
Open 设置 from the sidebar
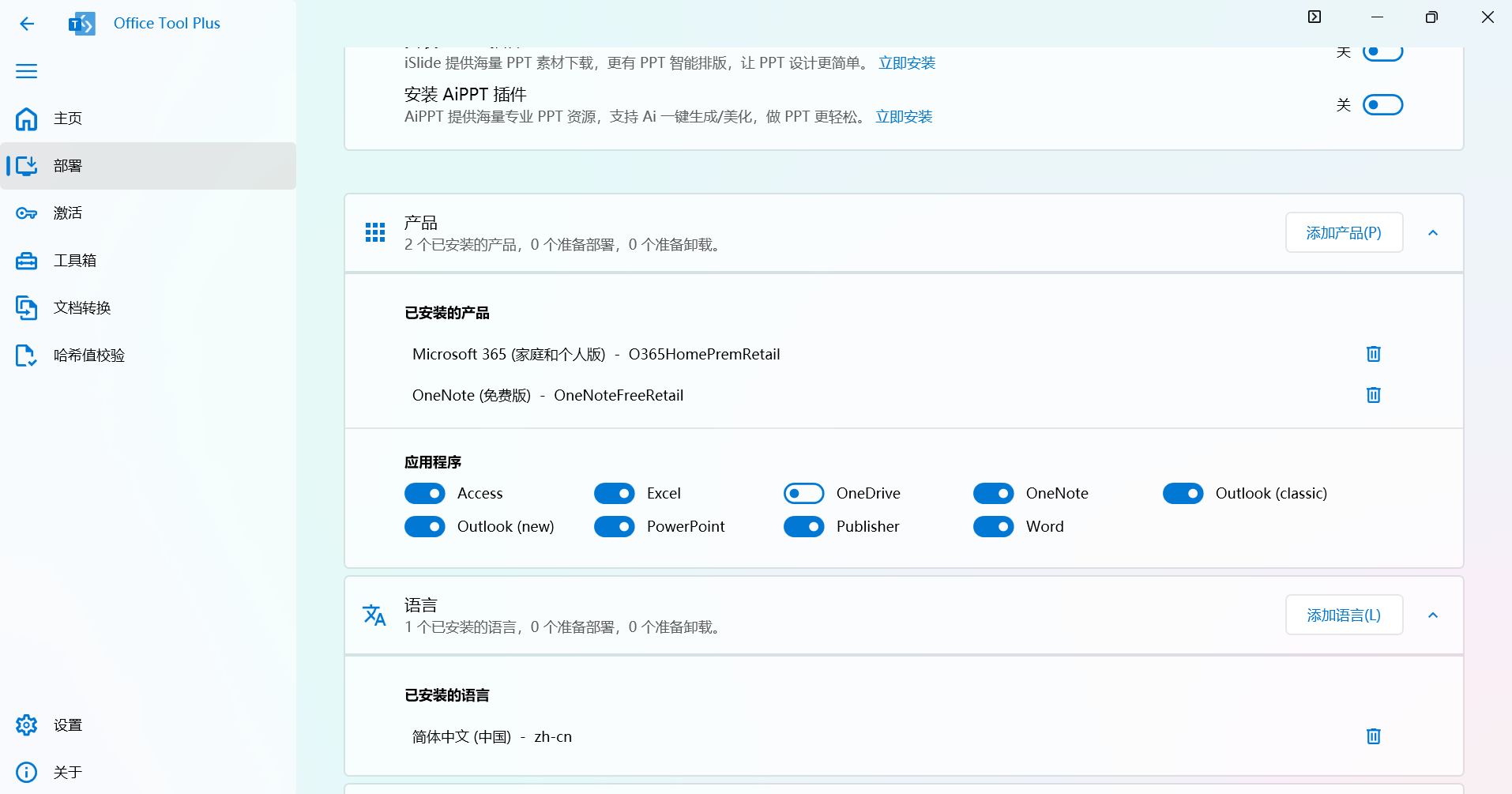(68, 725)
